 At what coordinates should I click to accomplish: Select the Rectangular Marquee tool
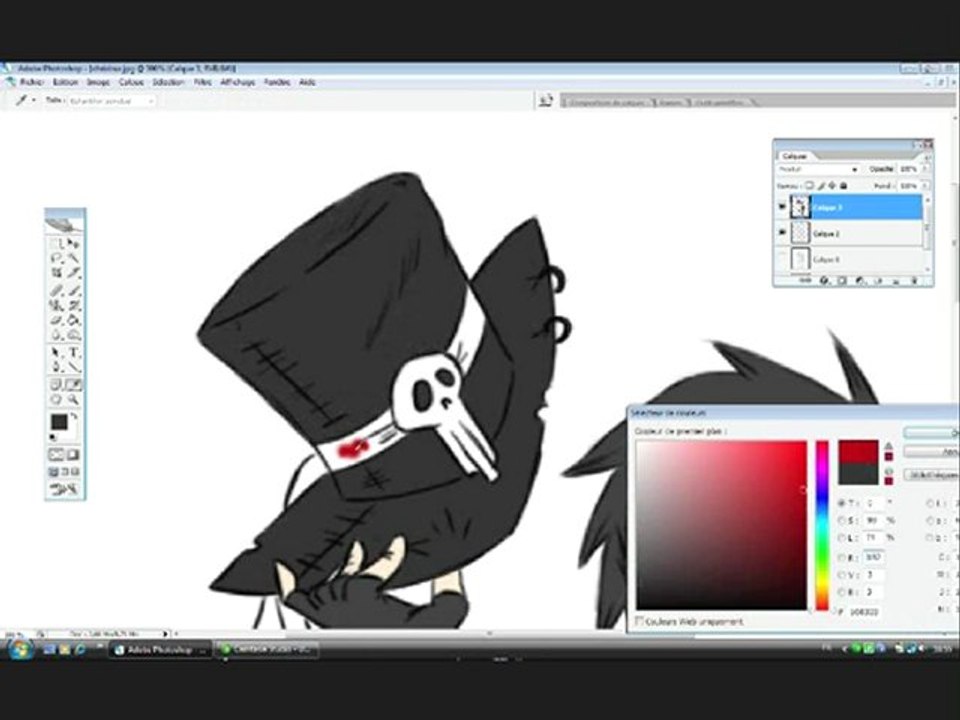click(57, 244)
